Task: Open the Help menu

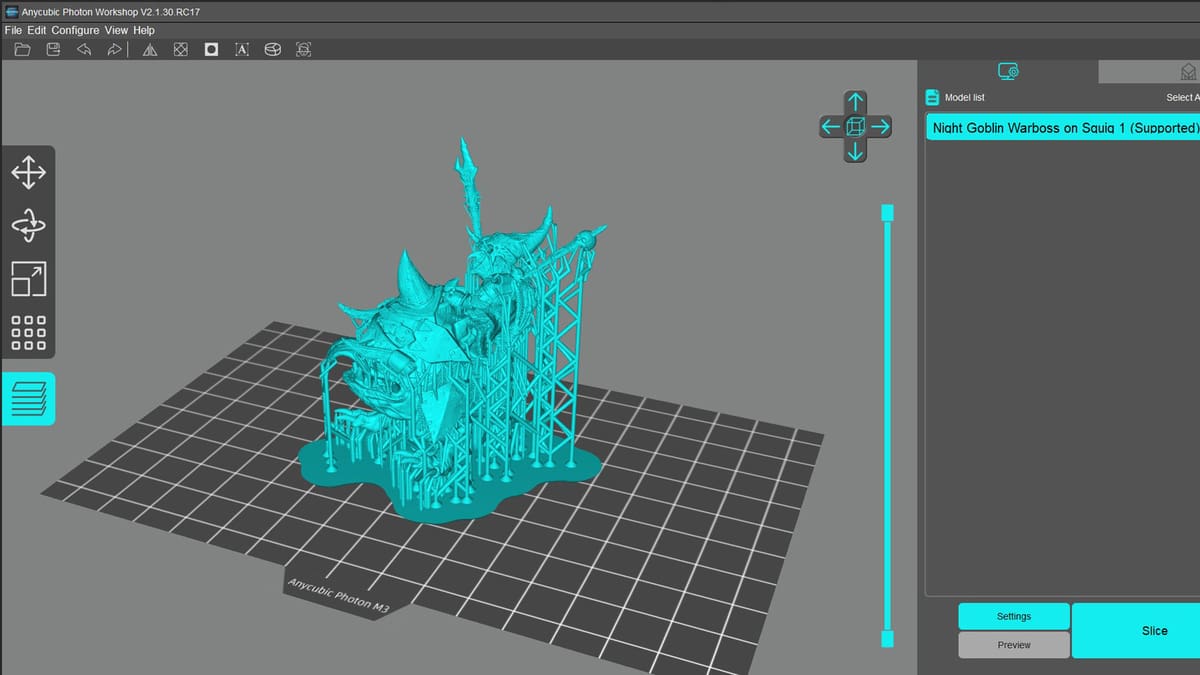Action: coord(144,30)
